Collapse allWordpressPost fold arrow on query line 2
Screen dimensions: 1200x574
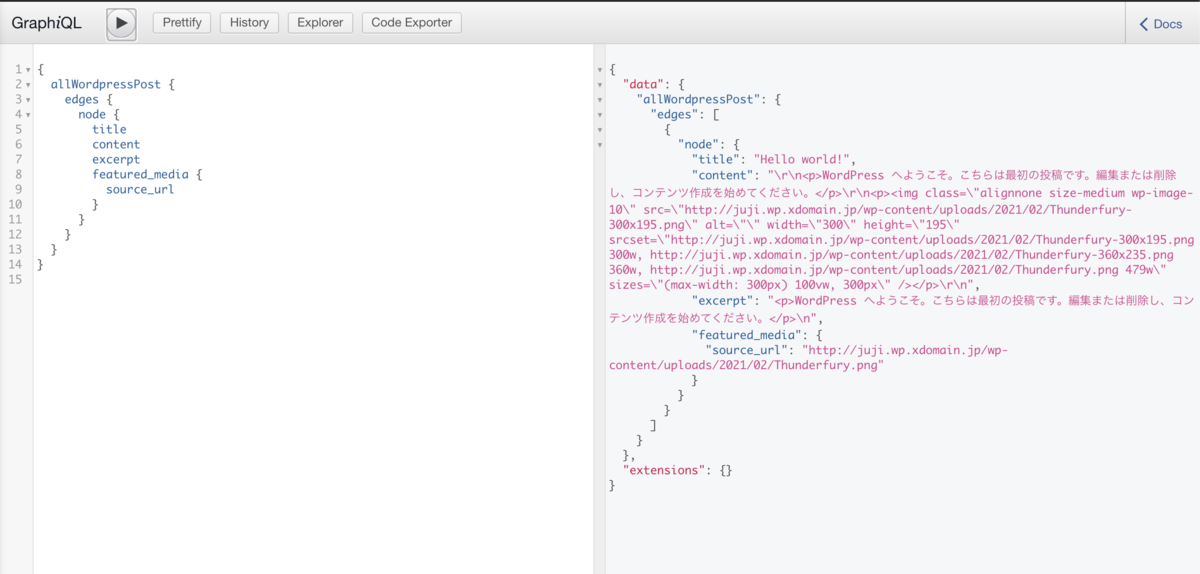tap(28, 85)
